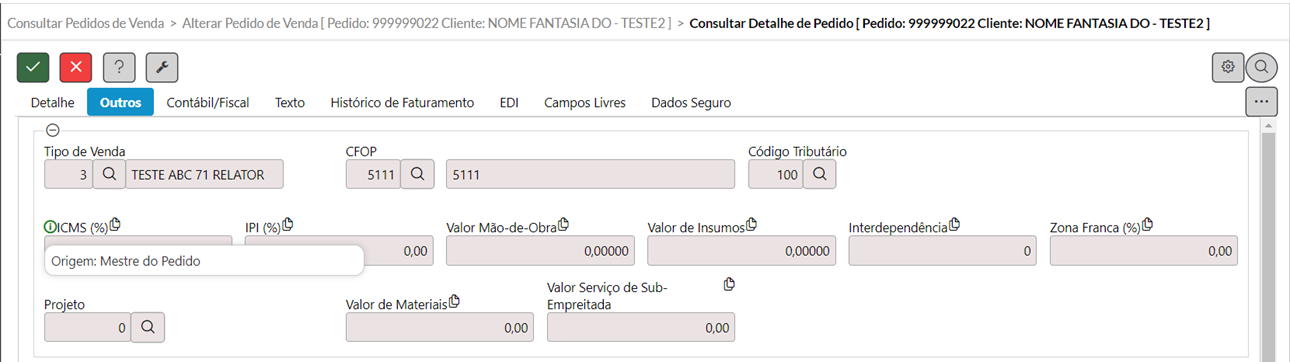Viewport: 1290px width, 362px height.
Task: Open the Histórico de Faturamento tab
Action: [x=402, y=102]
